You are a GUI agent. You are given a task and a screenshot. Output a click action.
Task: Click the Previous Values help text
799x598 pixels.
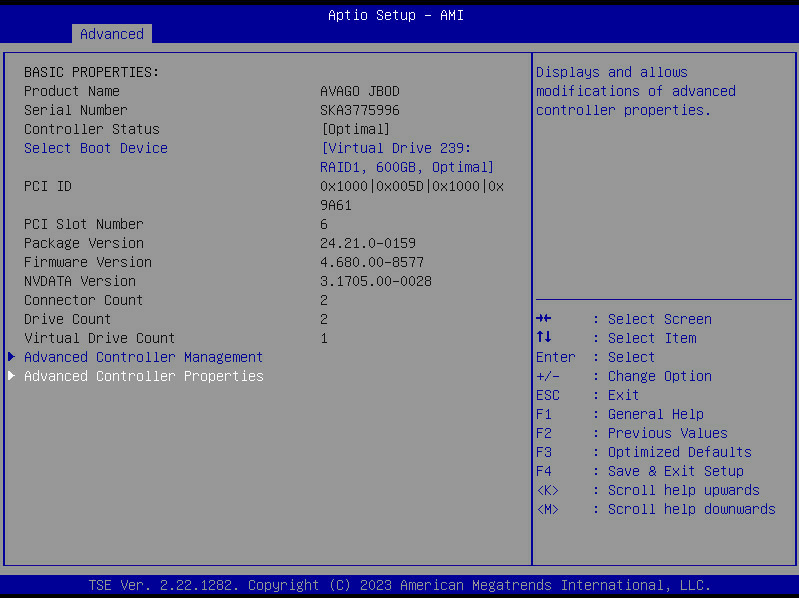(x=668, y=433)
